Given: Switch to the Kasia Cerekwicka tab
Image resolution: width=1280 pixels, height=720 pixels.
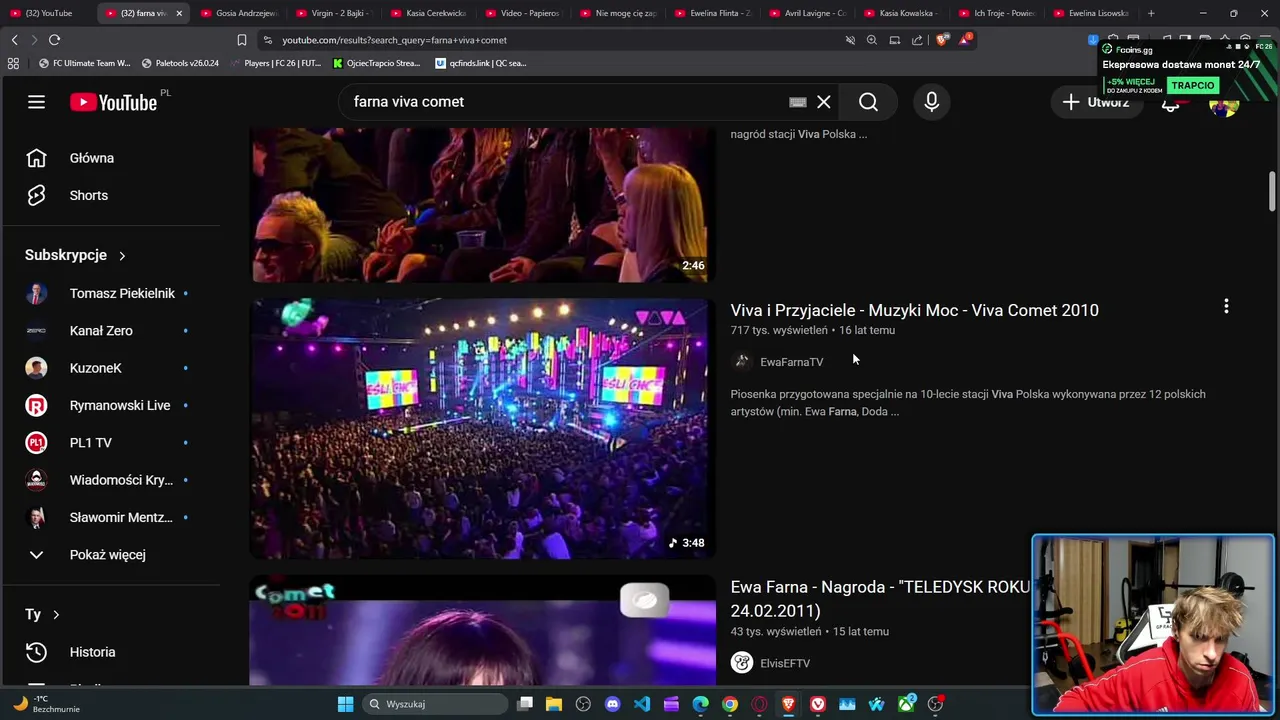Looking at the screenshot, I should pos(428,13).
